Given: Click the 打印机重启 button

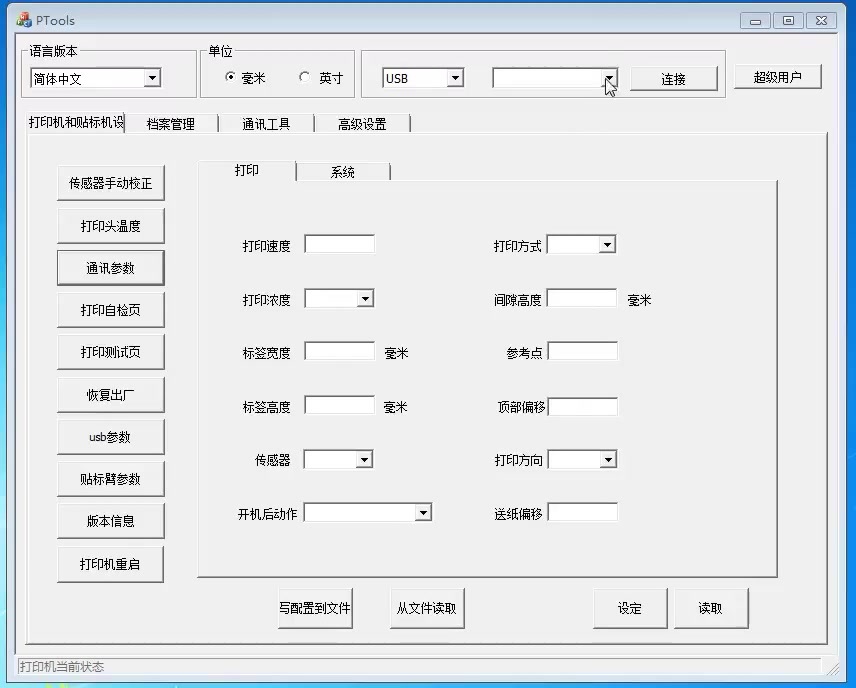Looking at the screenshot, I should pos(110,564).
